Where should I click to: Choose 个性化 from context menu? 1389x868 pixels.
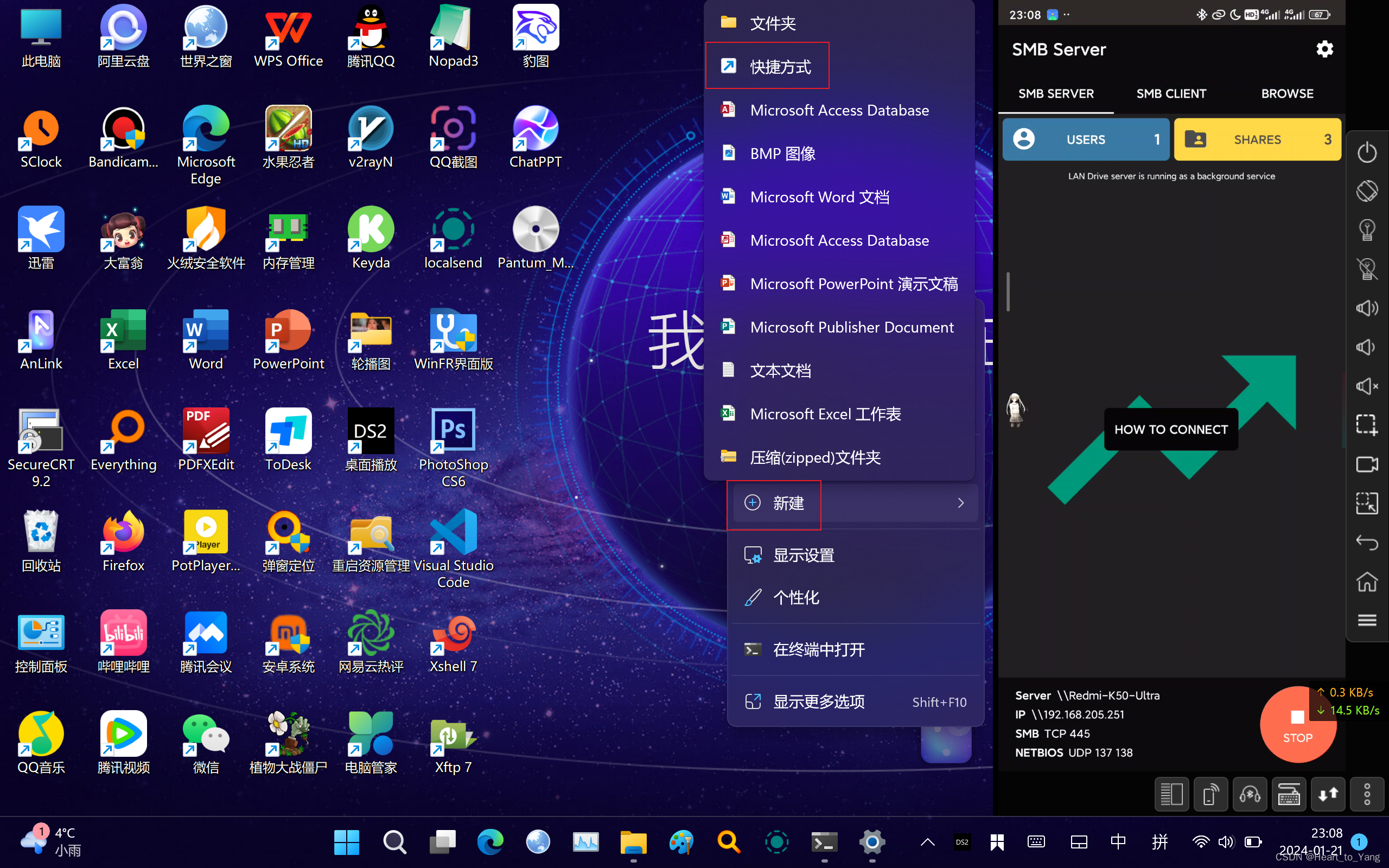tap(856, 598)
